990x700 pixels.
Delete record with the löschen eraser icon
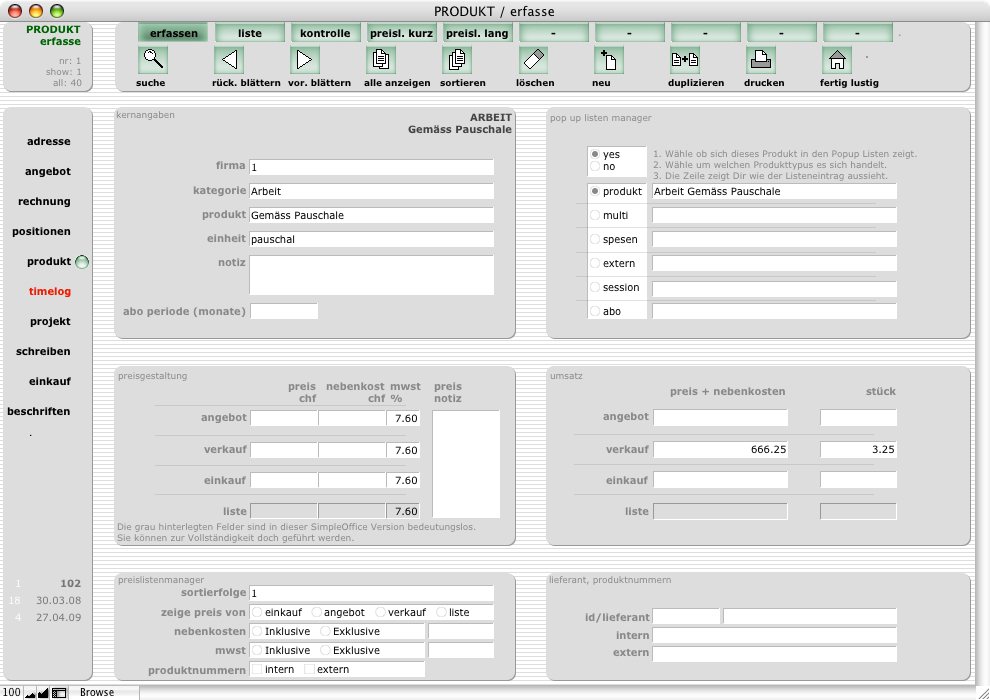click(x=533, y=60)
